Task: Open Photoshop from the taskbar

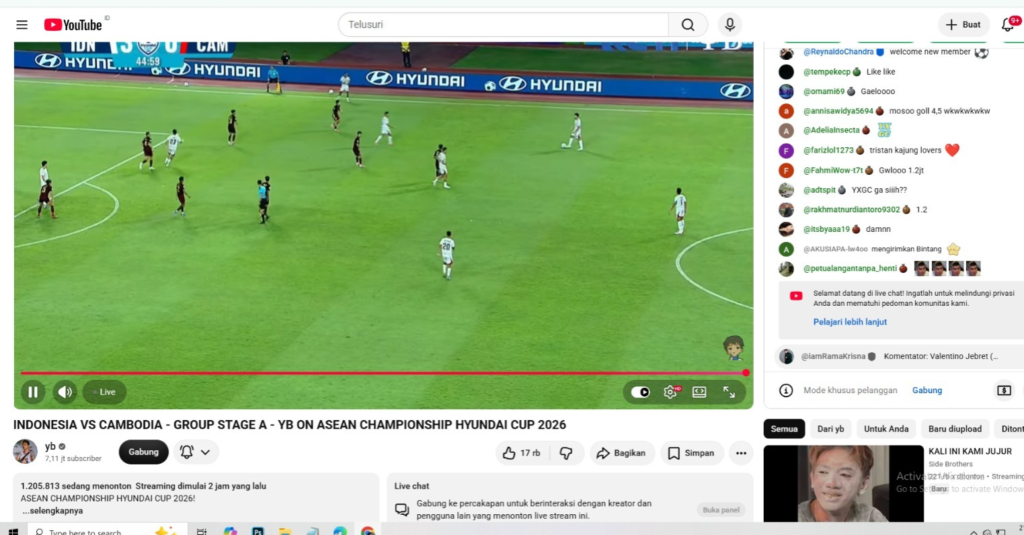Action: click(x=258, y=531)
